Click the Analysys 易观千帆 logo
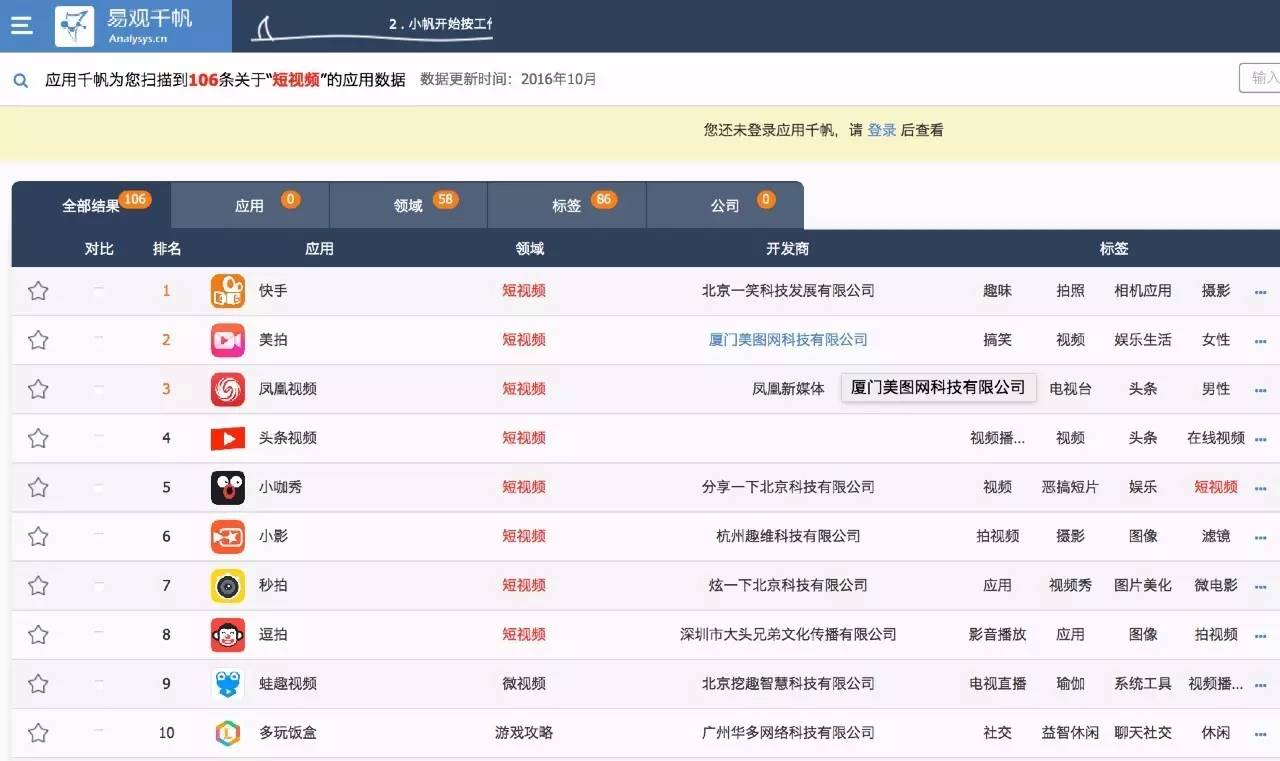Screen dimensions: 1280x761 [124, 26]
